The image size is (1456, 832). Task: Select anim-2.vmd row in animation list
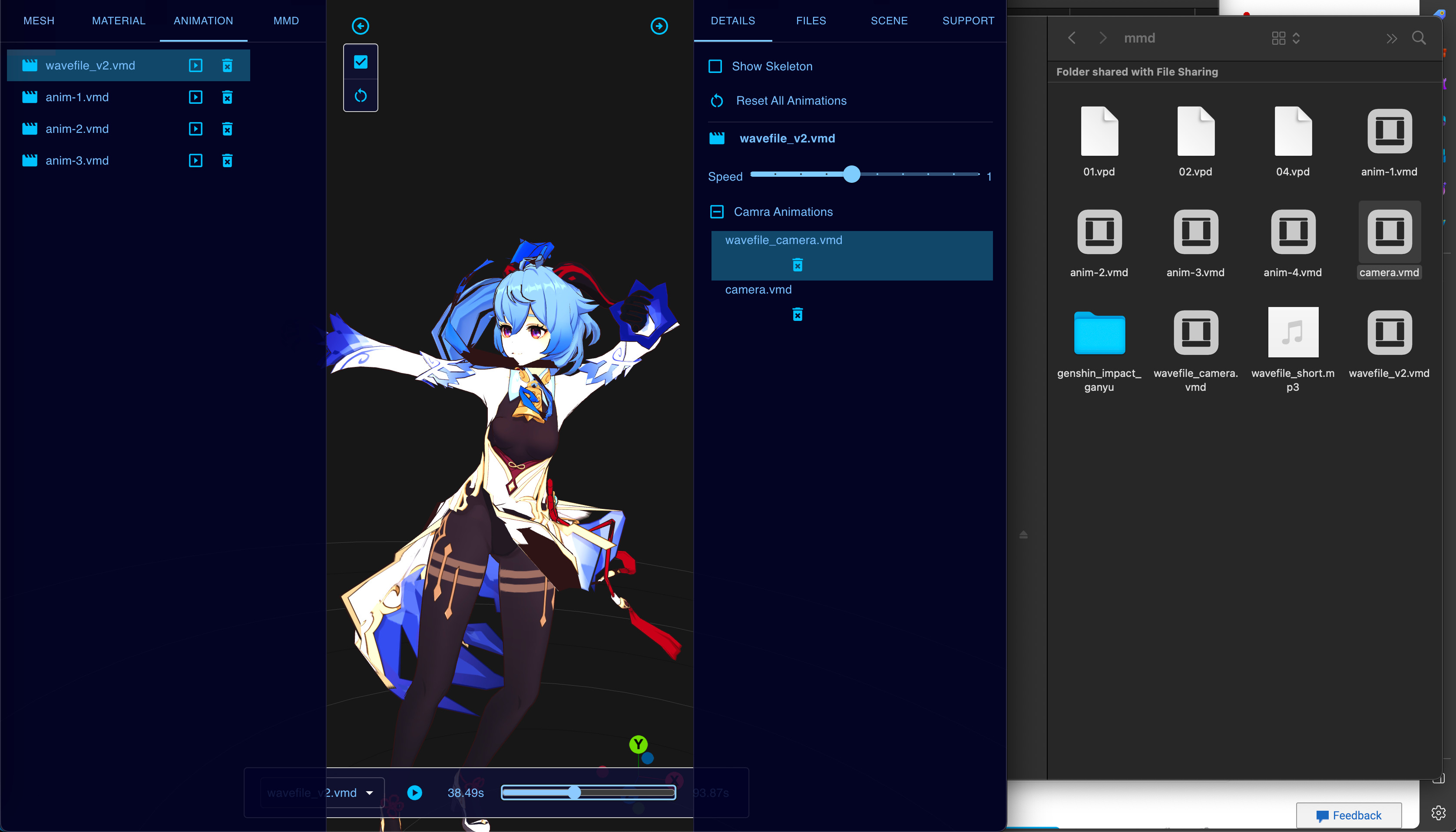pos(129,129)
